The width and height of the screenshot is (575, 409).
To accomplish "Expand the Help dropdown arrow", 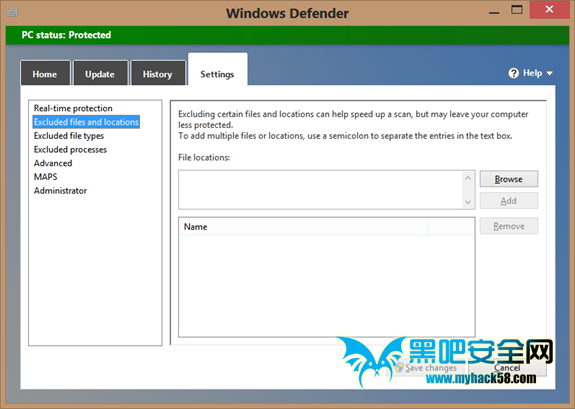I will click(x=549, y=73).
